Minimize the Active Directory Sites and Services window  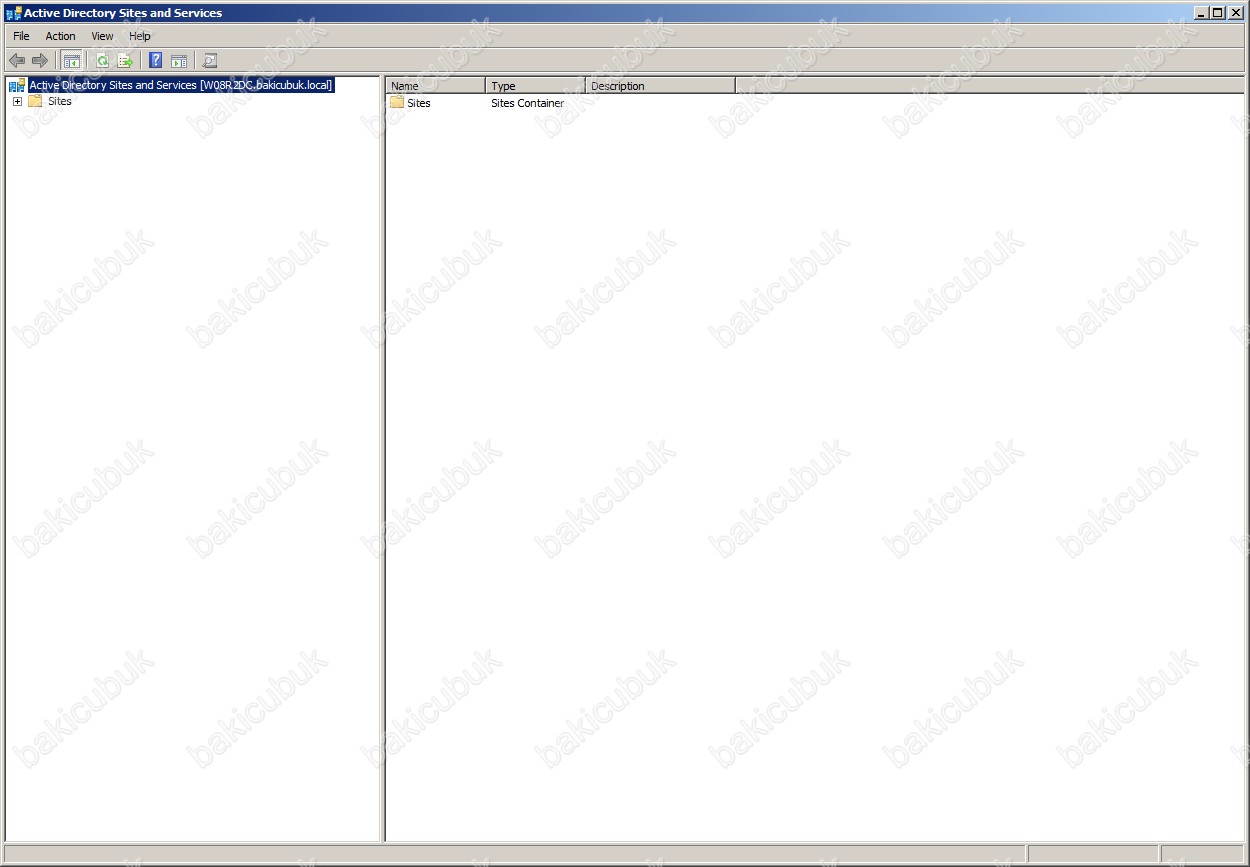(x=1201, y=13)
